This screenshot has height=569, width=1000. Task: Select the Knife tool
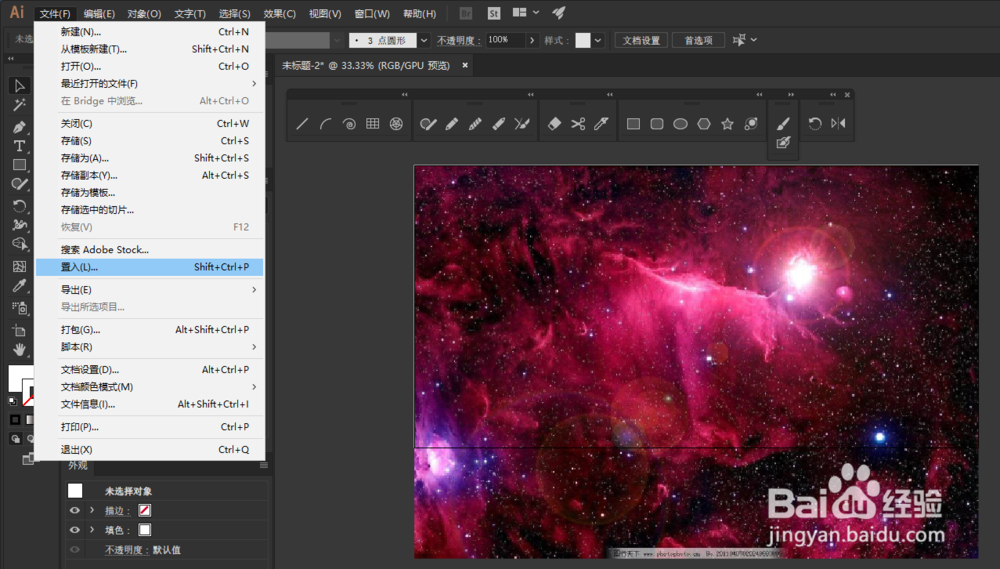click(x=601, y=124)
